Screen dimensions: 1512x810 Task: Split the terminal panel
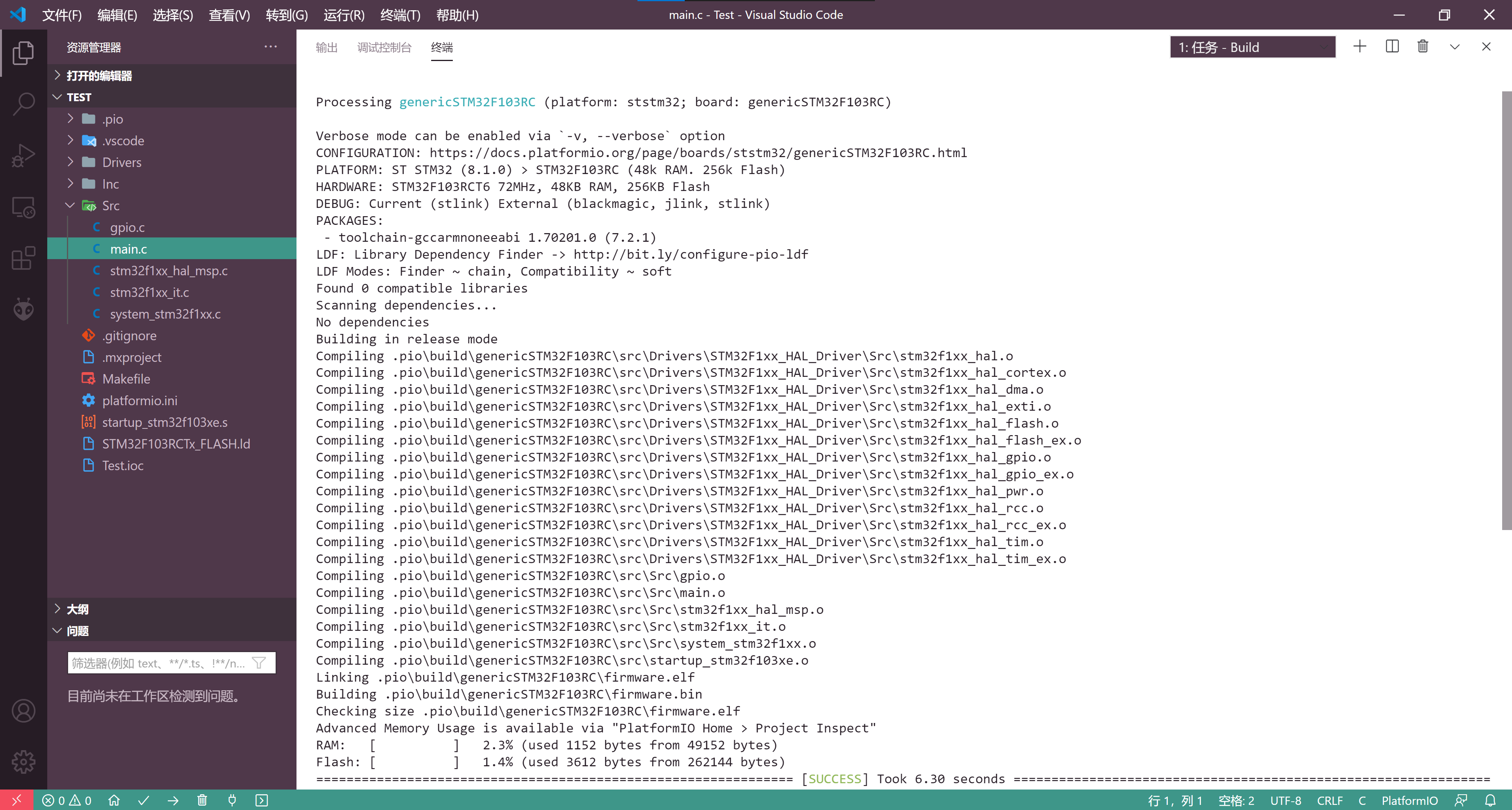click(x=1392, y=46)
